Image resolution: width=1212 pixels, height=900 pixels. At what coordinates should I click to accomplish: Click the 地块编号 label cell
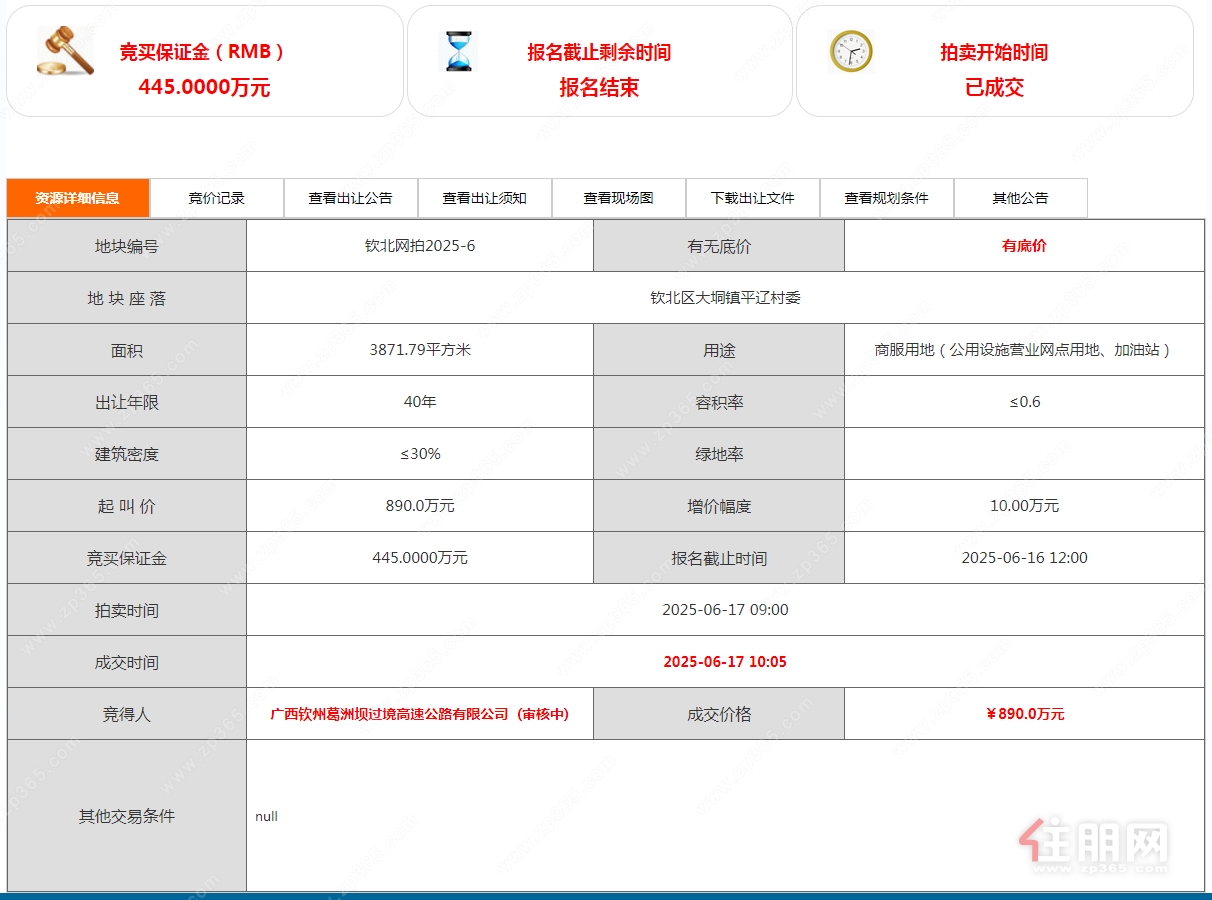127,246
